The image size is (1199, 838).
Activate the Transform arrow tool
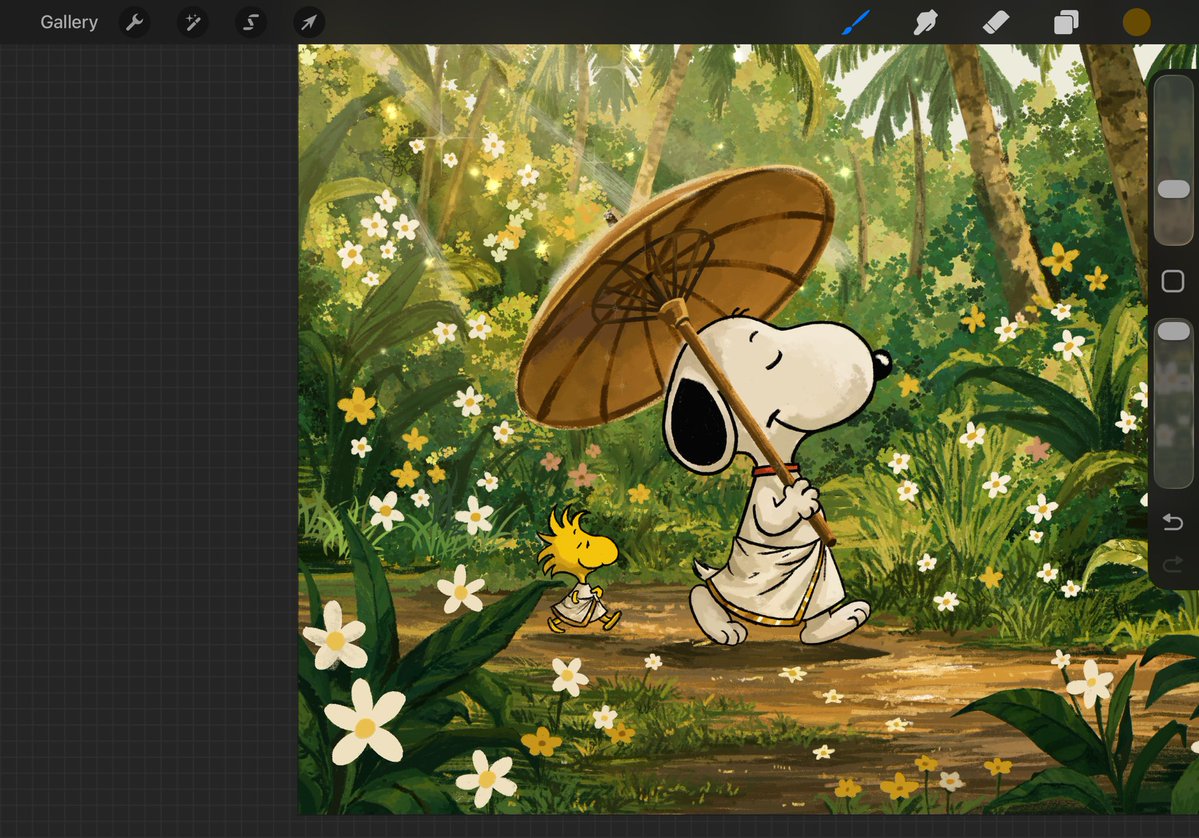point(309,22)
